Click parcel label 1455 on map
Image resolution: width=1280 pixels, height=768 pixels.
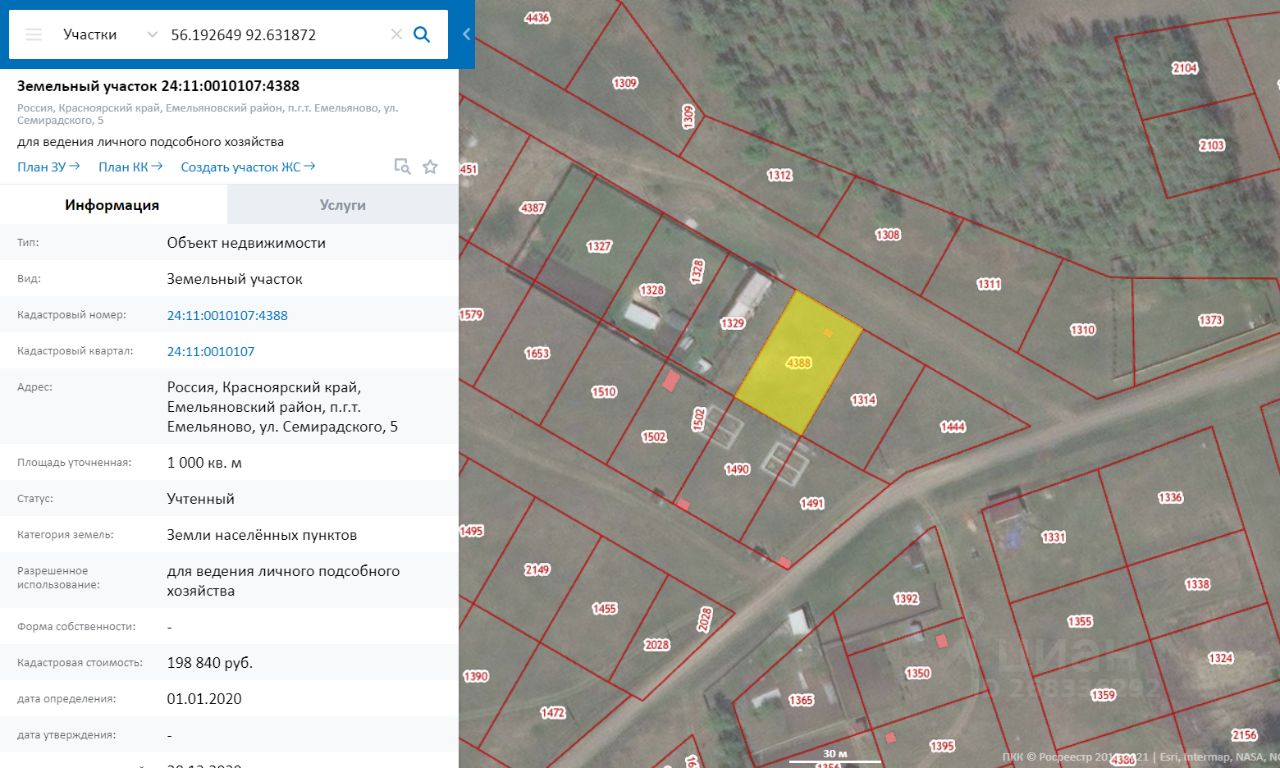(x=604, y=608)
